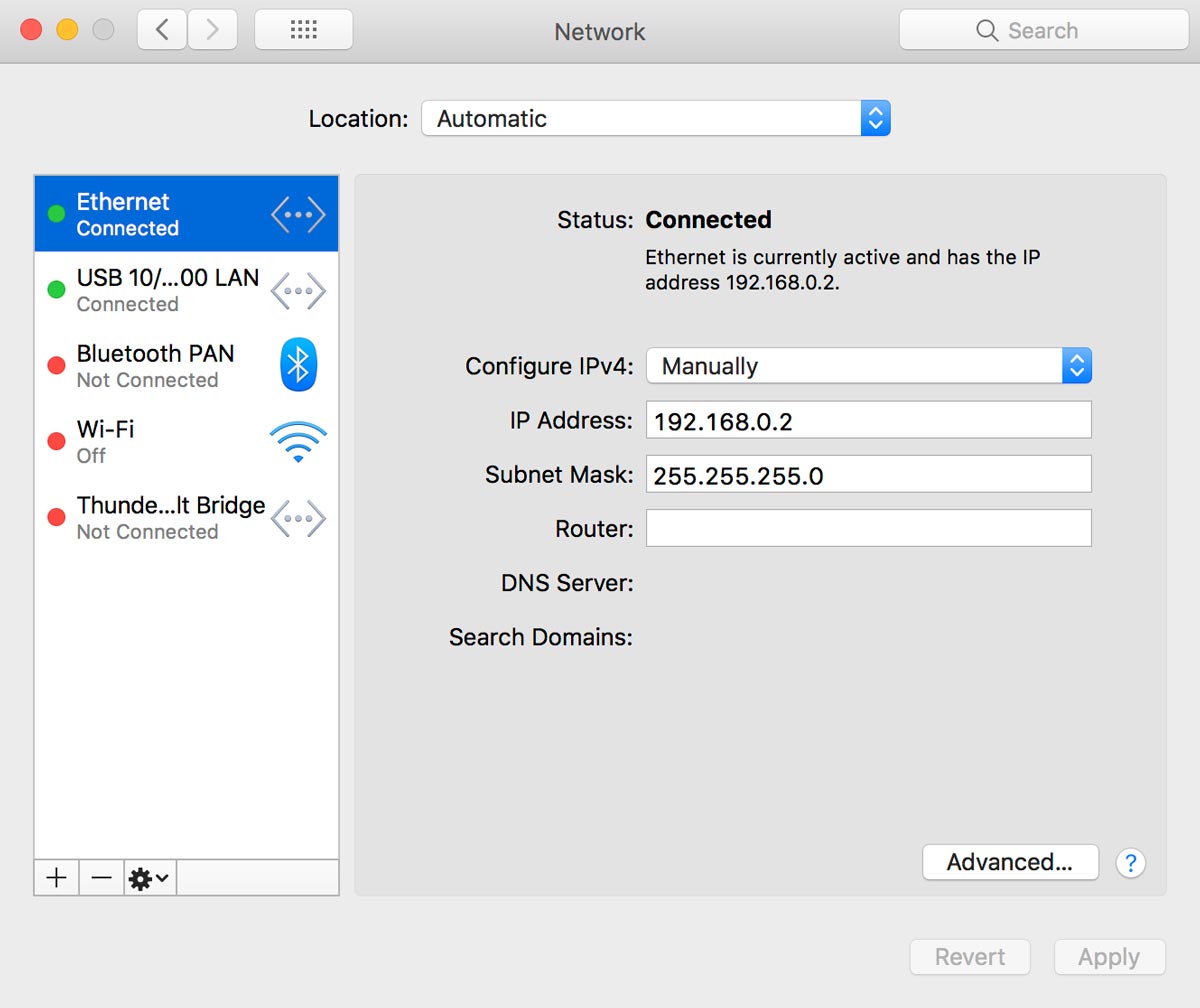This screenshot has width=1200, height=1008.
Task: Click the red status dot beside Bluetooth PAN
Action: pyautogui.click(x=56, y=365)
